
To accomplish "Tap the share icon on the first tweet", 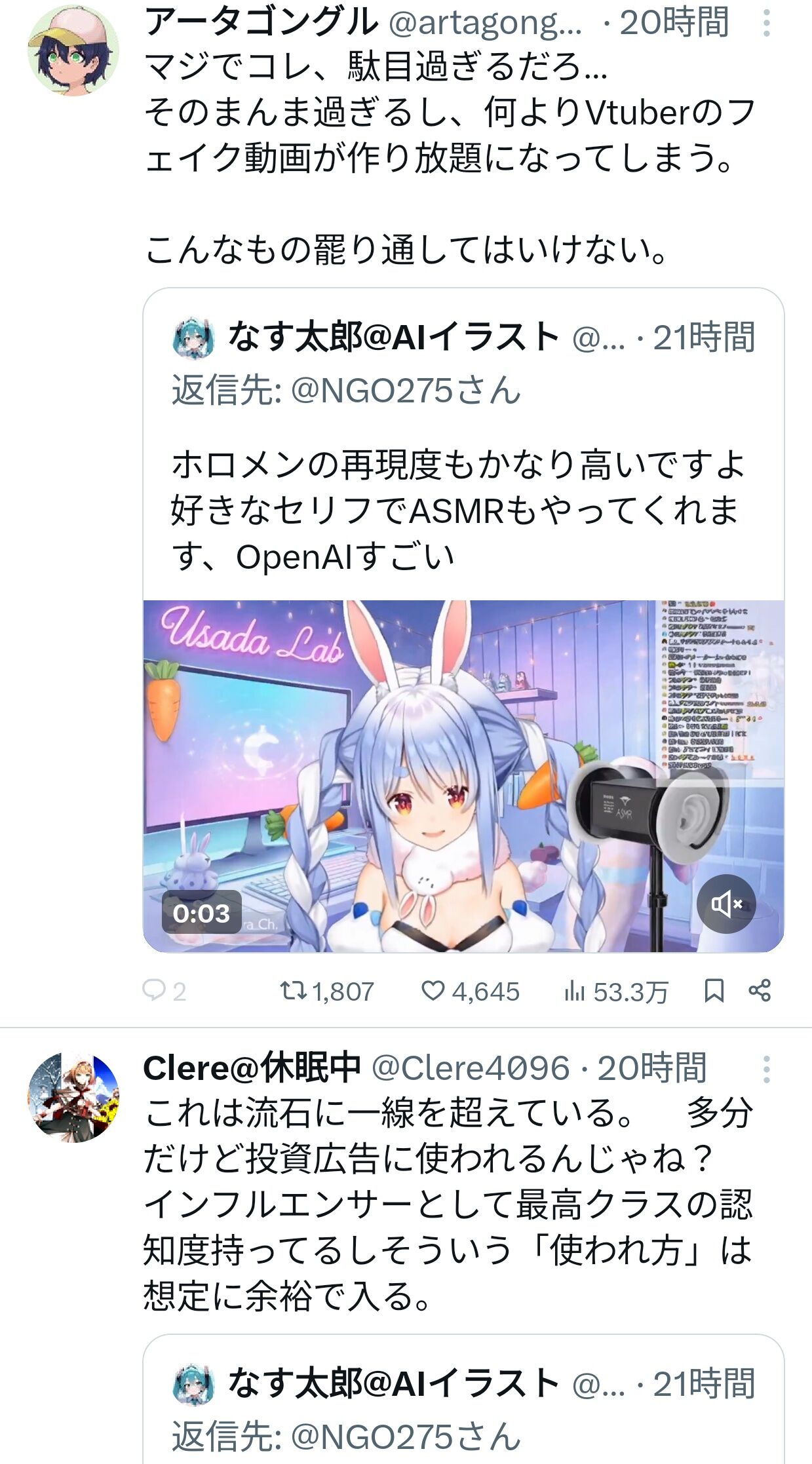I will point(760,990).
